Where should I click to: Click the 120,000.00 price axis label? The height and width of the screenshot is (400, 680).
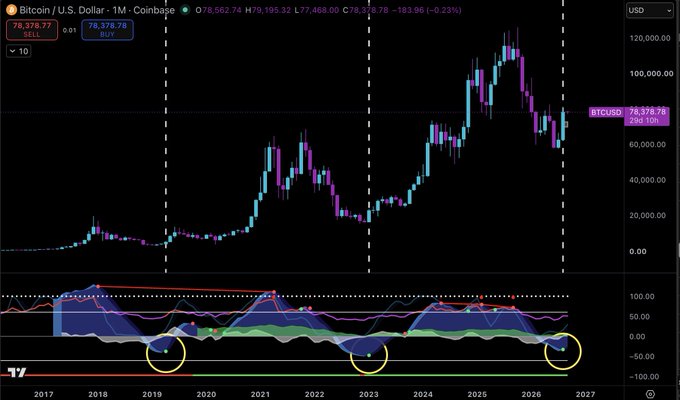[650, 38]
